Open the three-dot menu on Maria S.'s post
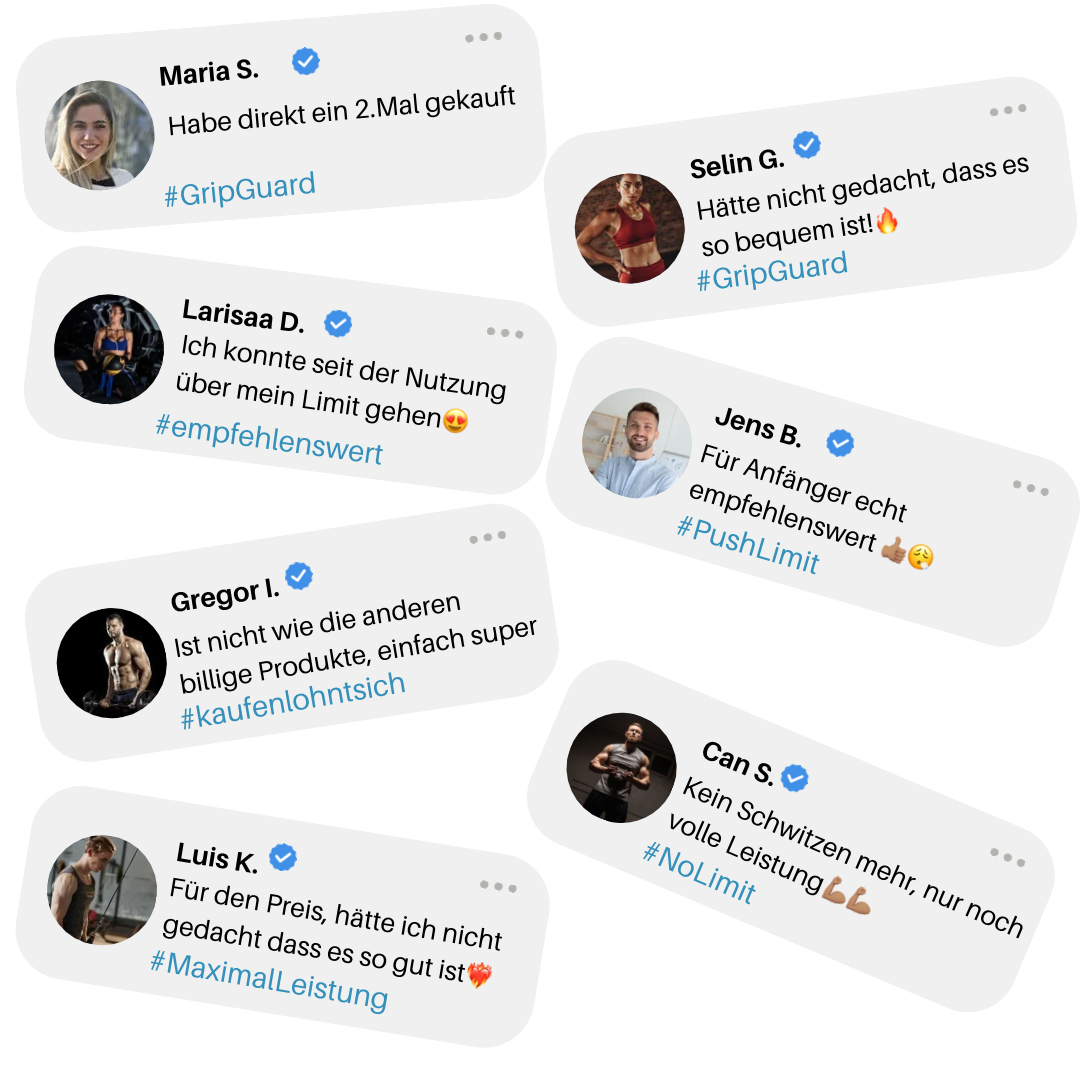This screenshot has width=1080, height=1080. click(484, 37)
